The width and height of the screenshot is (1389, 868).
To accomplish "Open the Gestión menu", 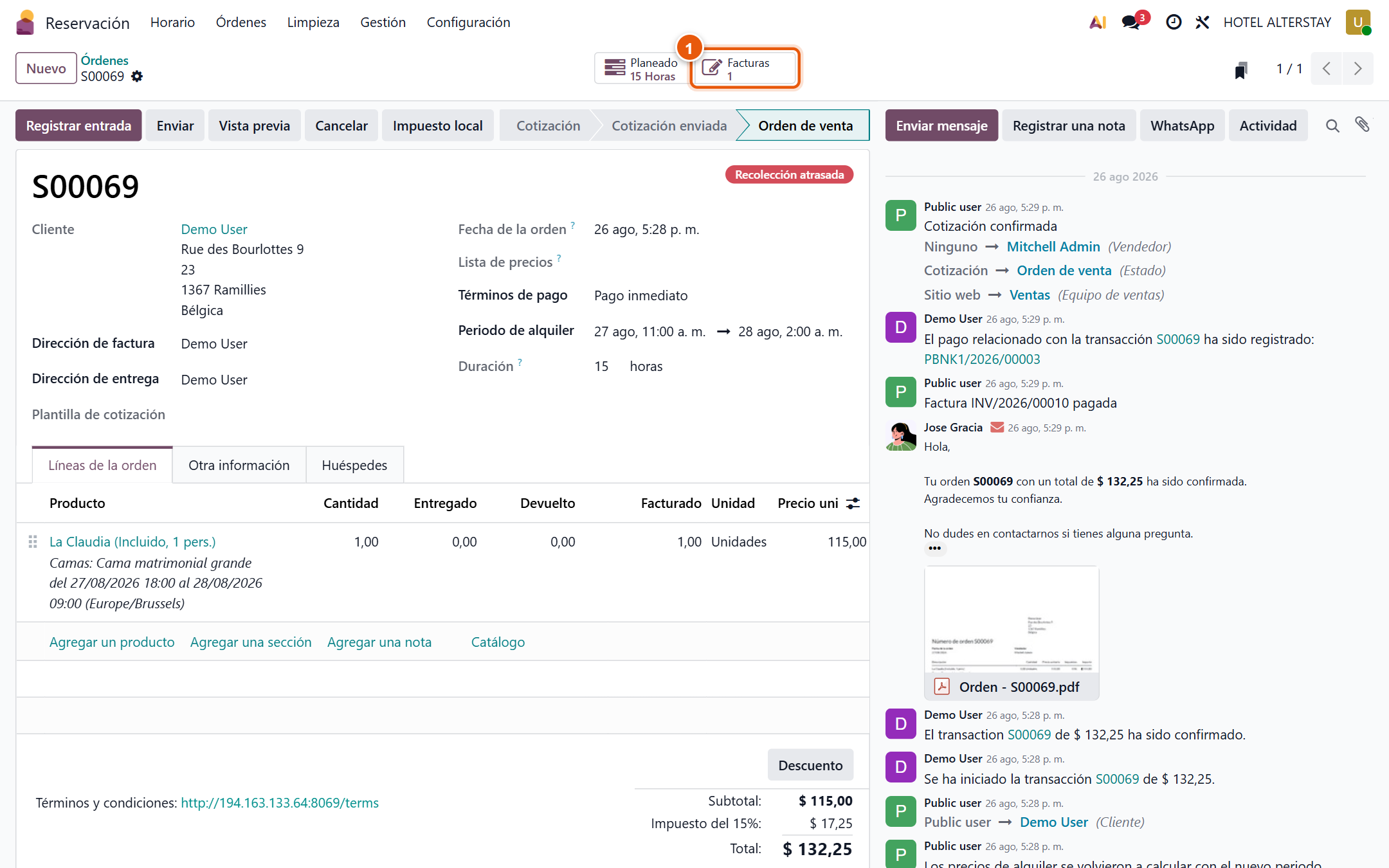I will [383, 23].
